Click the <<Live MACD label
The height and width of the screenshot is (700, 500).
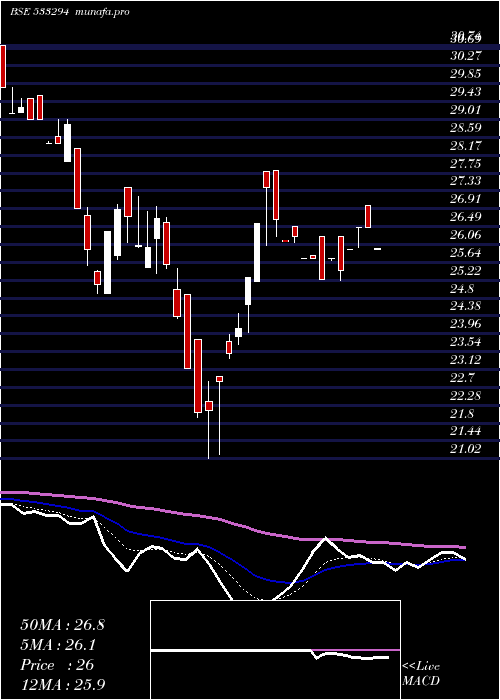pyautogui.click(x=421, y=673)
